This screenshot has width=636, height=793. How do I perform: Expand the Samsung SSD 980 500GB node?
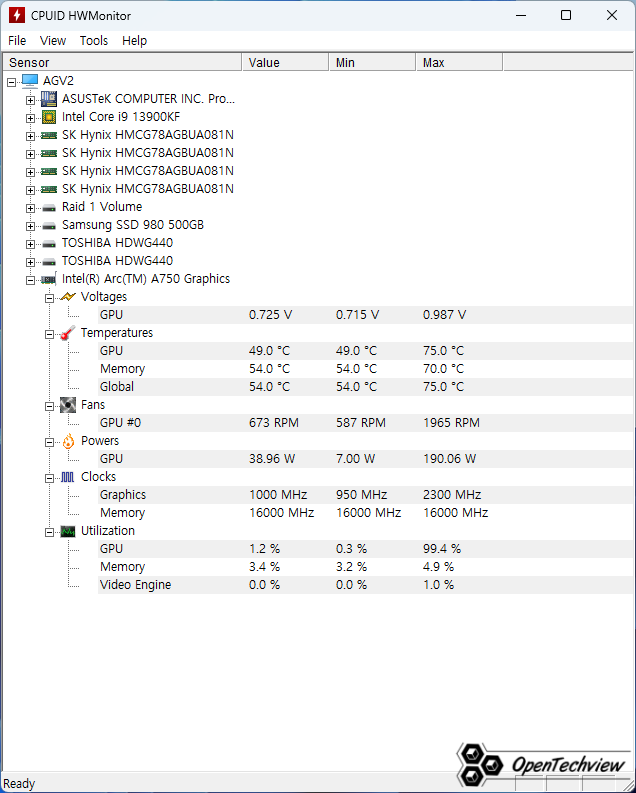[x=30, y=227]
